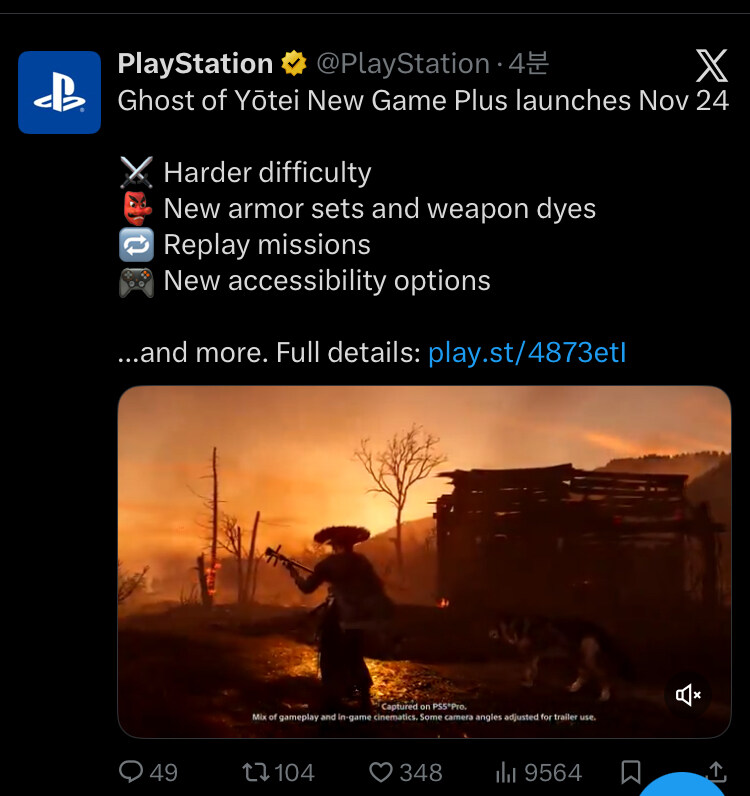The height and width of the screenshot is (796, 750).
Task: Tap the share upload icon
Action: (716, 772)
